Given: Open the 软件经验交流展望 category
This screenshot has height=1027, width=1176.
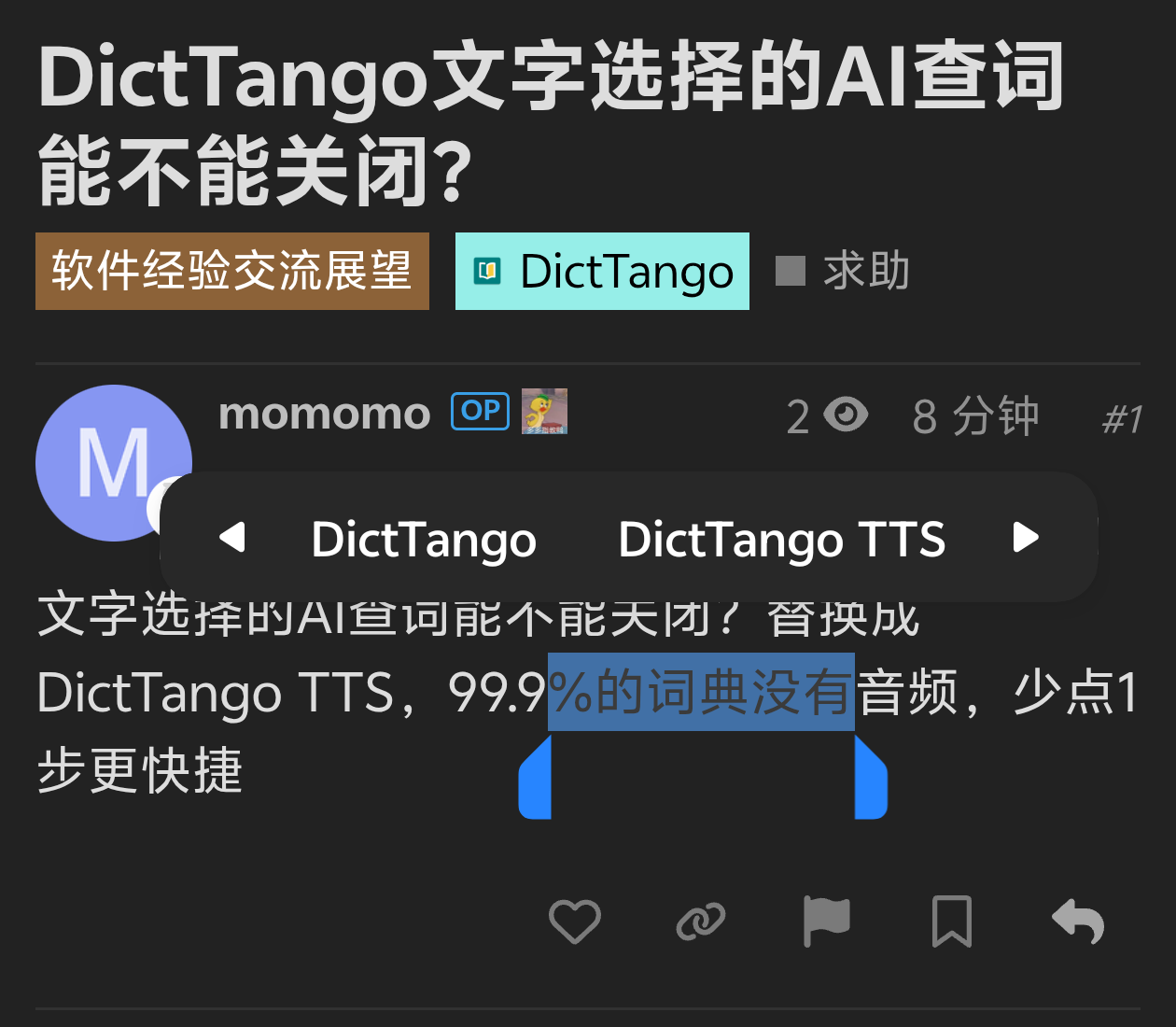Looking at the screenshot, I should coord(232,271).
